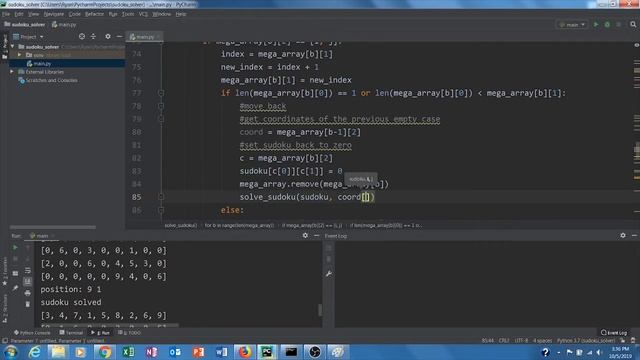Toggle the fold marker on line 86
Image resolution: width=640 pixels, height=360 pixels.
(161, 210)
